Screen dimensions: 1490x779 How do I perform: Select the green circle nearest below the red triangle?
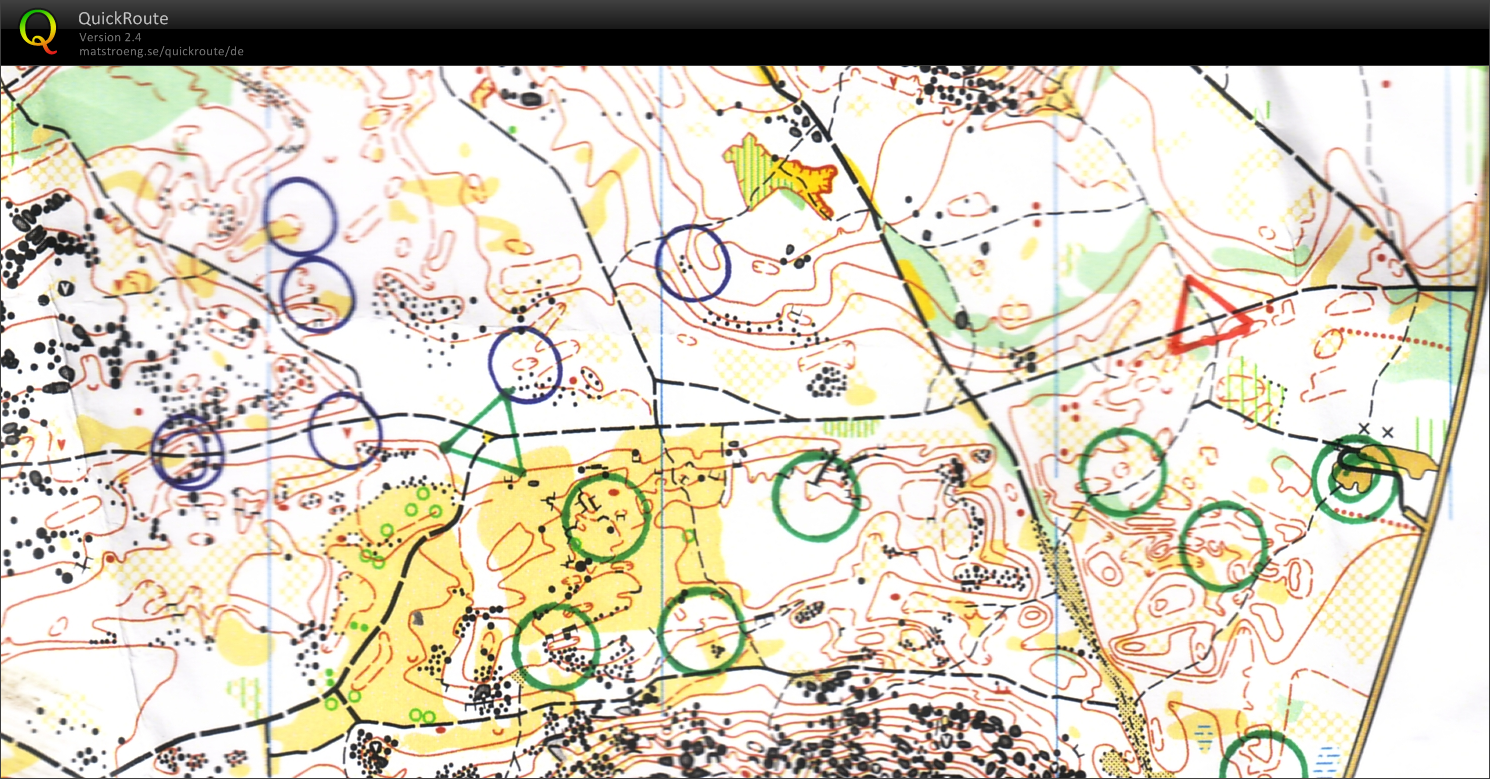point(1122,471)
